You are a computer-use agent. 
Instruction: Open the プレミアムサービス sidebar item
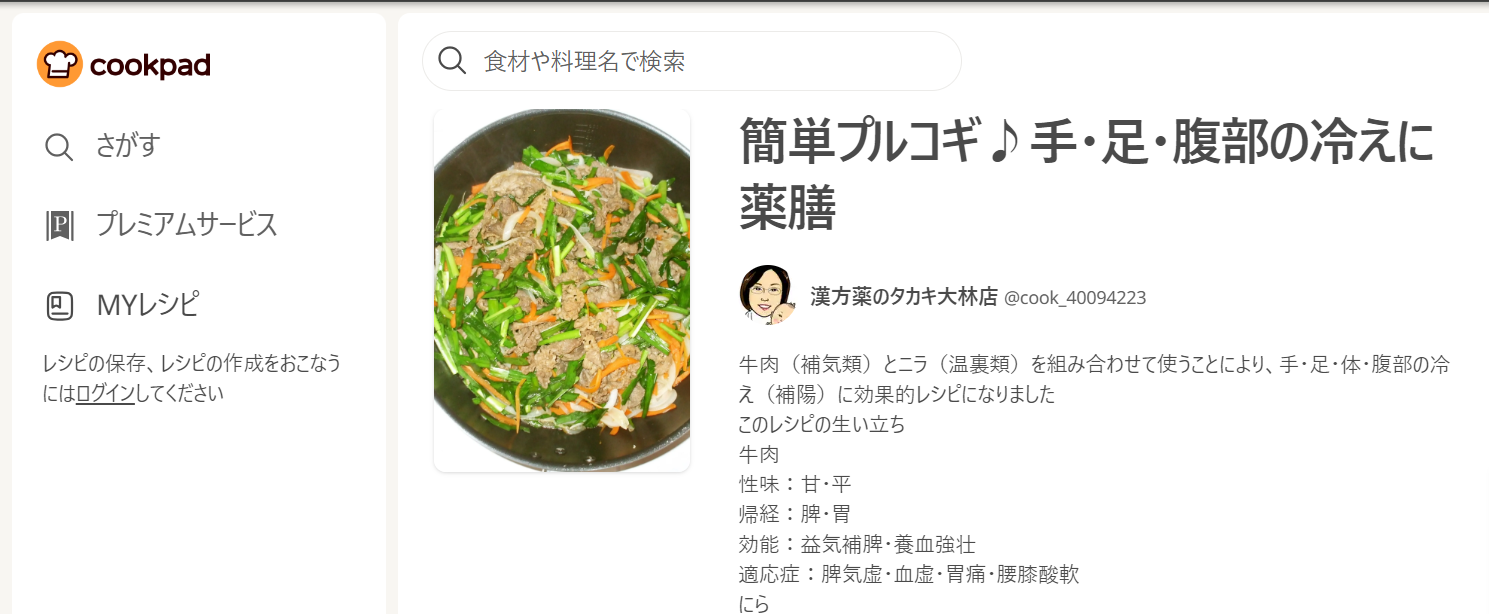(x=187, y=225)
